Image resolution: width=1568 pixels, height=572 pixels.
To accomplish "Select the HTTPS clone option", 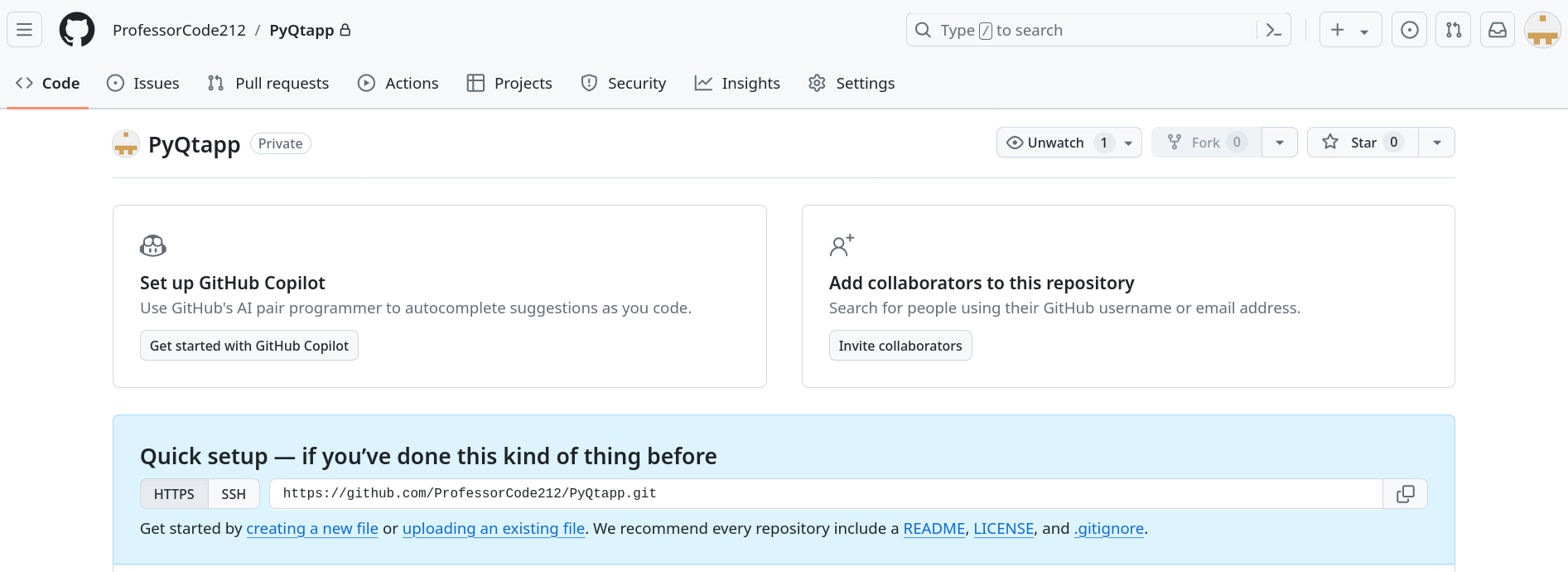I will pos(174,494).
